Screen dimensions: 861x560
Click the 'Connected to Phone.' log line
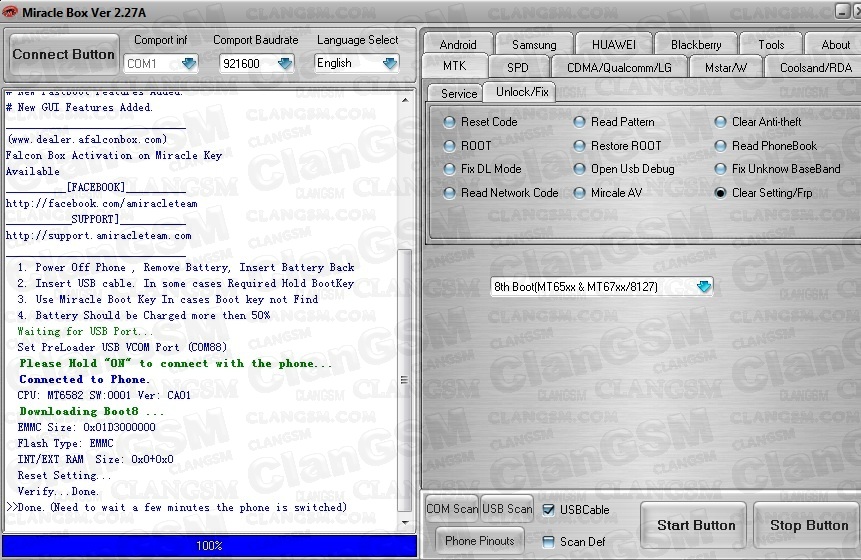pyautogui.click(x=85, y=379)
